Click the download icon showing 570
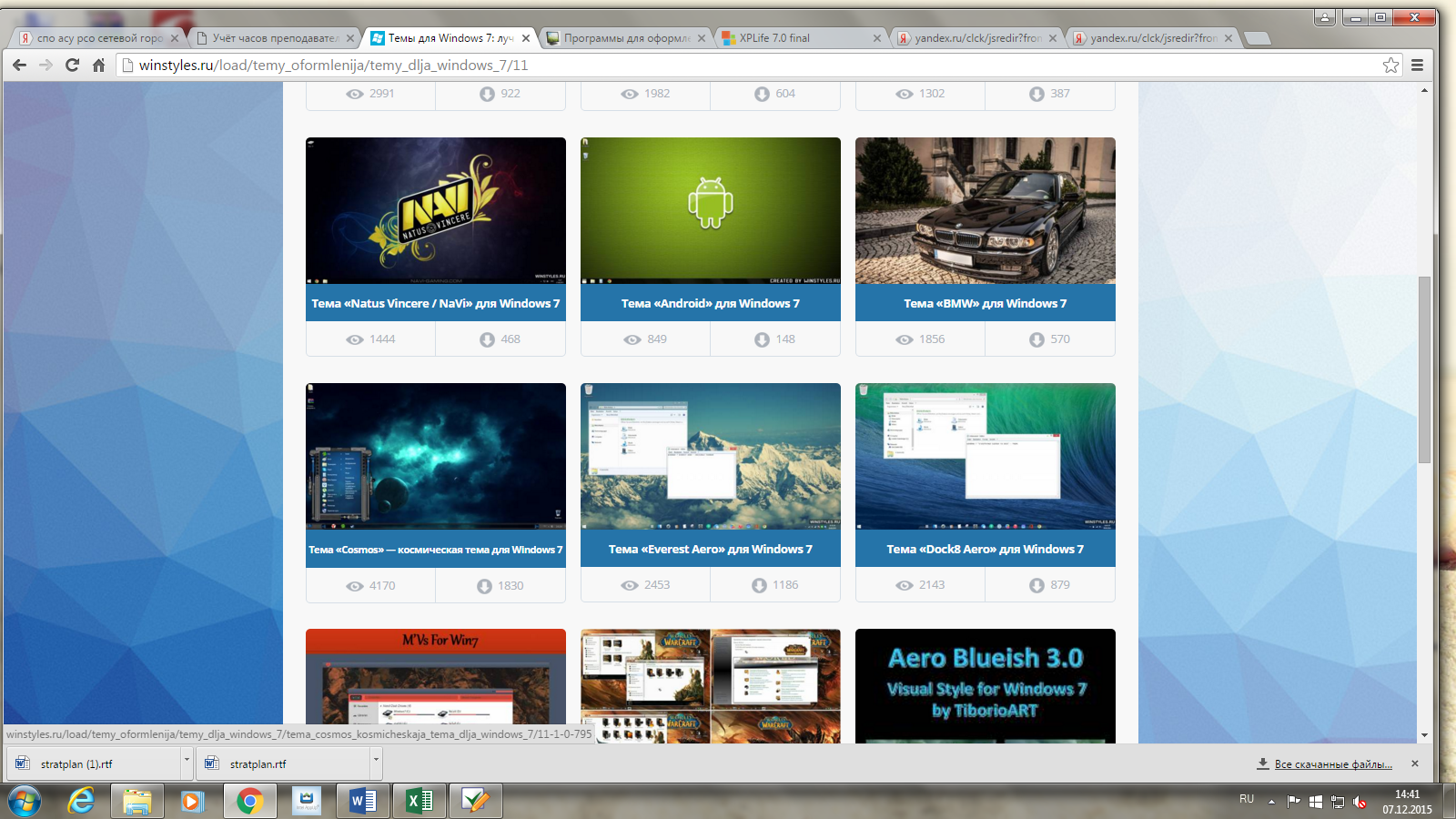Image resolution: width=1456 pixels, height=819 pixels. pos(1036,339)
